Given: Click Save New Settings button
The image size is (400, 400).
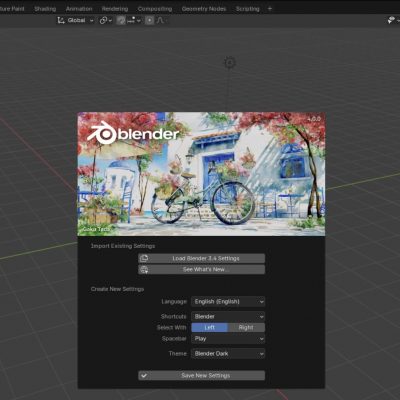Looking at the screenshot, I should 202,375.
